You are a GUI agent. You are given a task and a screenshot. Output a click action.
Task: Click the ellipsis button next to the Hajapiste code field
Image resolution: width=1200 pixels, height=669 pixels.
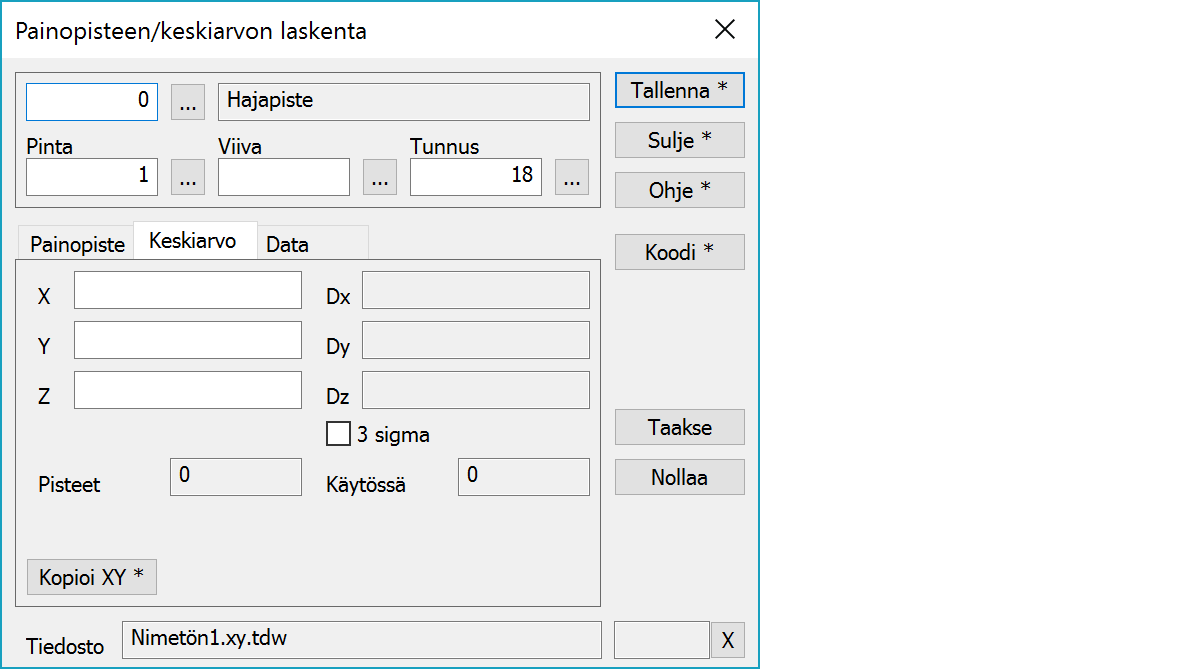click(x=188, y=101)
